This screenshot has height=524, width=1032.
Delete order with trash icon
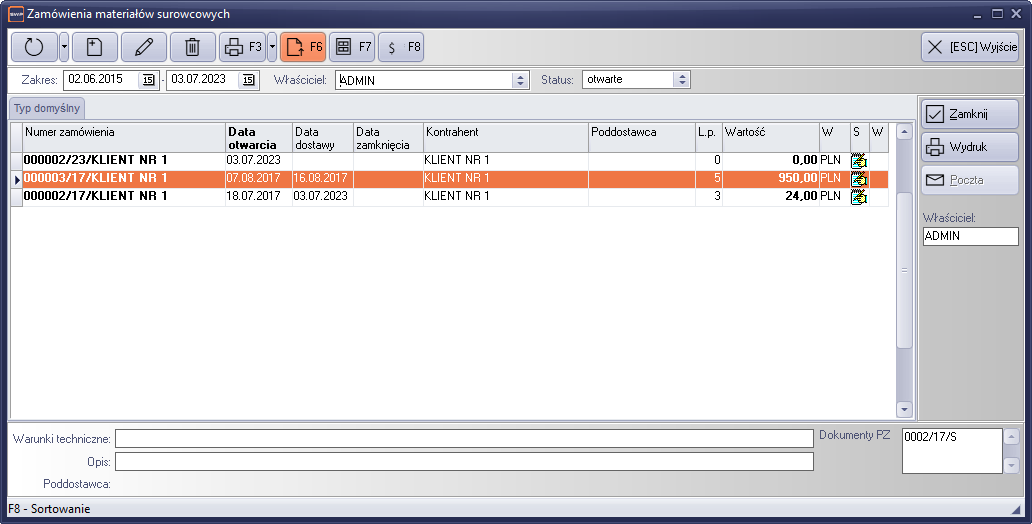(193, 47)
